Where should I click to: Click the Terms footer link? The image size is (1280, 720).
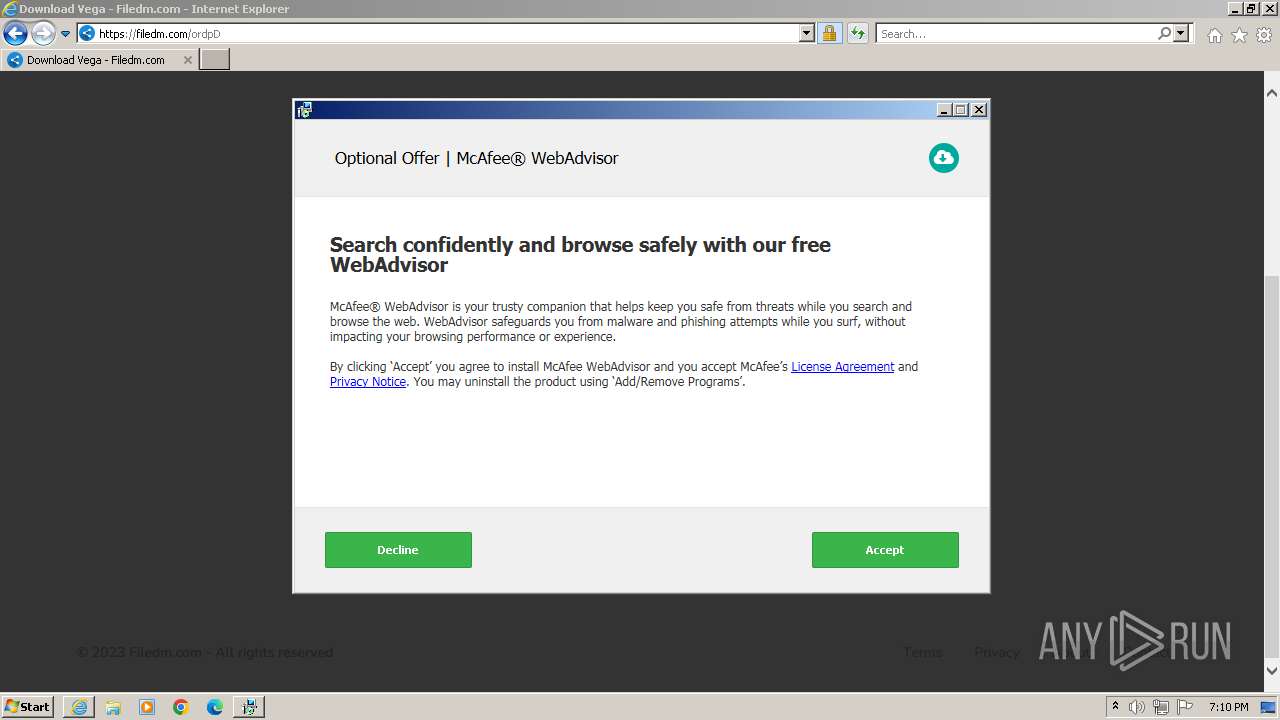923,652
